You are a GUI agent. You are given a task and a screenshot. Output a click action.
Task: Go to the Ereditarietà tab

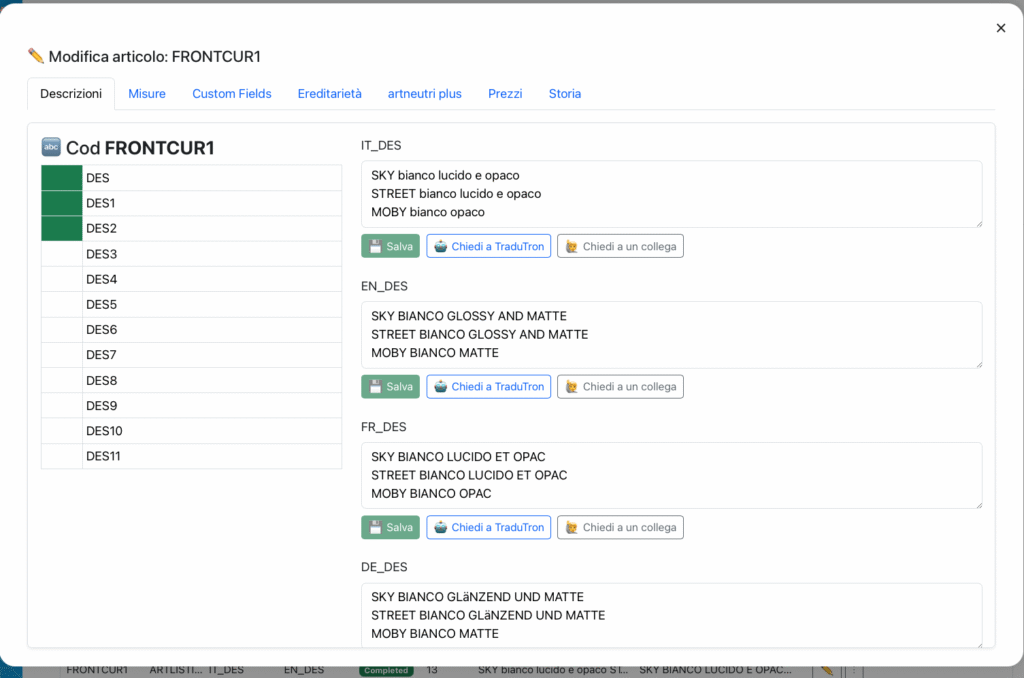click(329, 93)
